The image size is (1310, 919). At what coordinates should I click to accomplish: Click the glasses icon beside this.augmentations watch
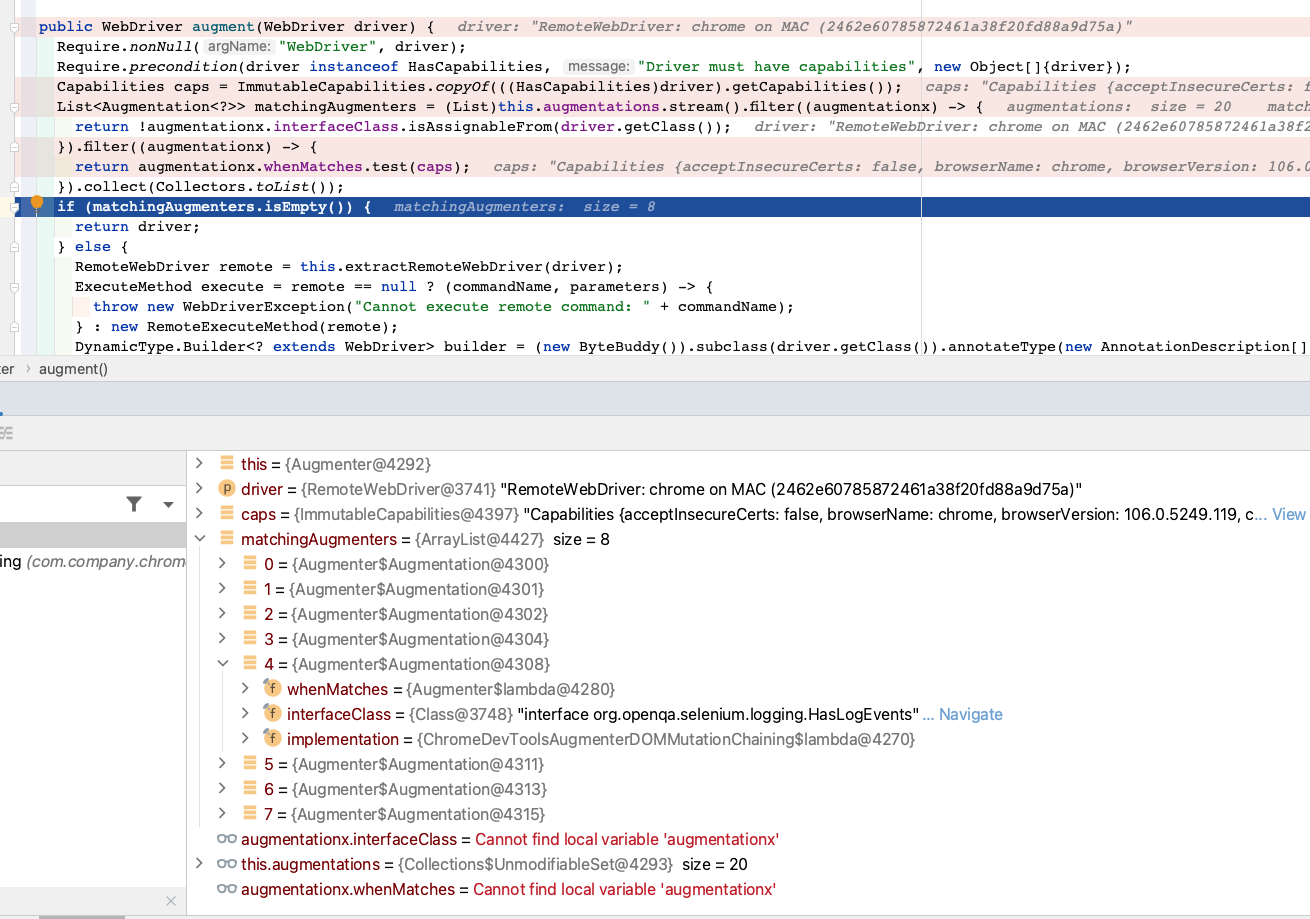pyautogui.click(x=225, y=864)
